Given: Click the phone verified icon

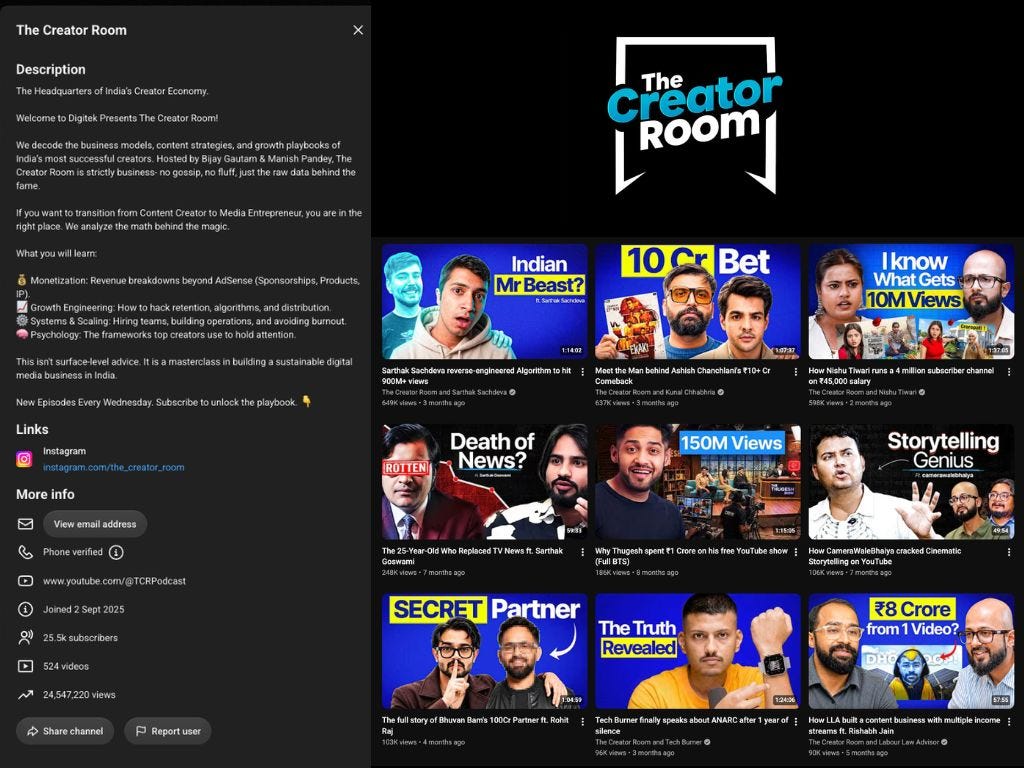Looking at the screenshot, I should [x=25, y=552].
